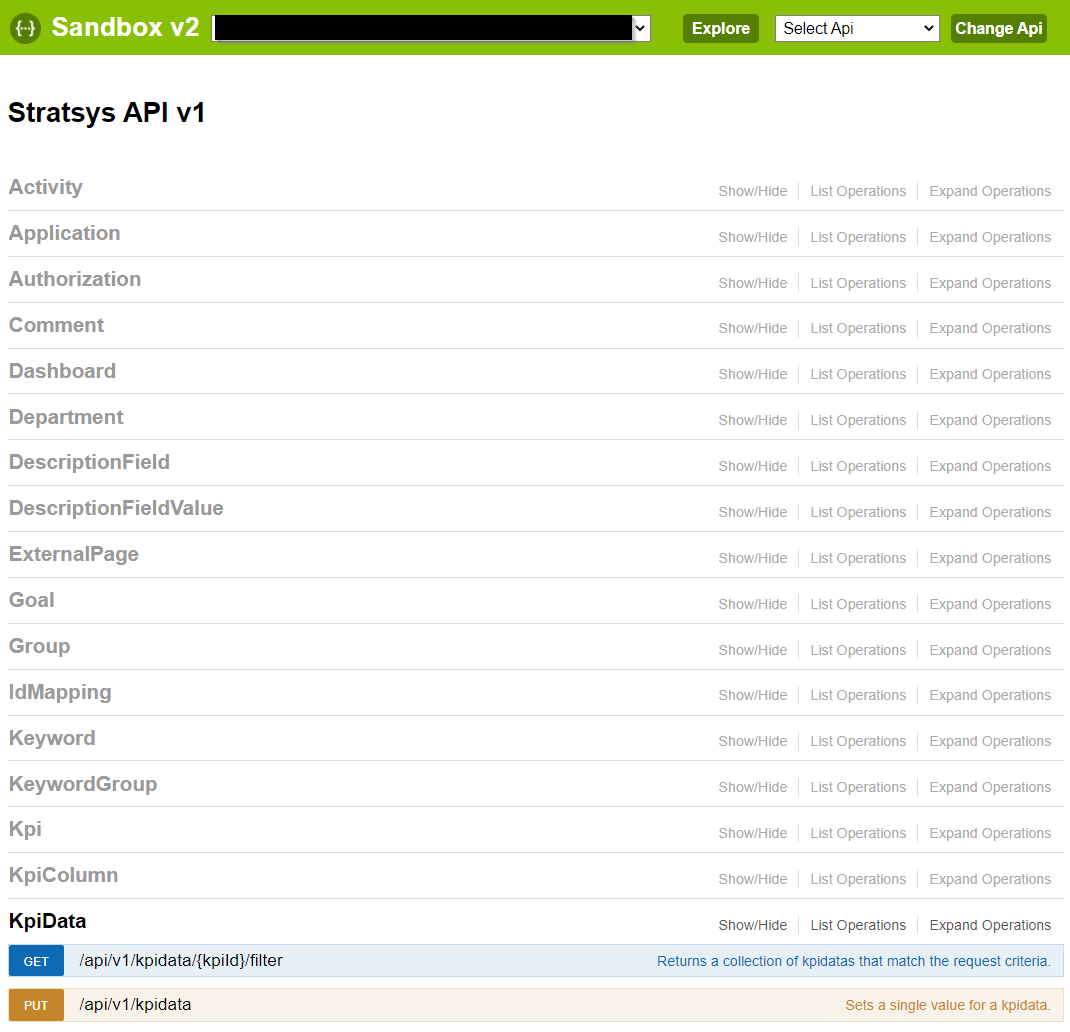Toggle Show/Hide for Dashboard
The height and width of the screenshot is (1032, 1070).
pyautogui.click(x=752, y=374)
